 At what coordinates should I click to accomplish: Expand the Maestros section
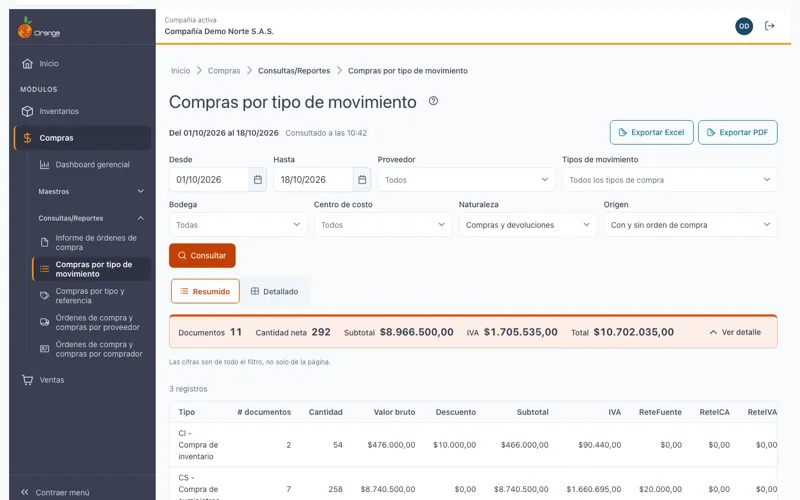click(x=90, y=191)
